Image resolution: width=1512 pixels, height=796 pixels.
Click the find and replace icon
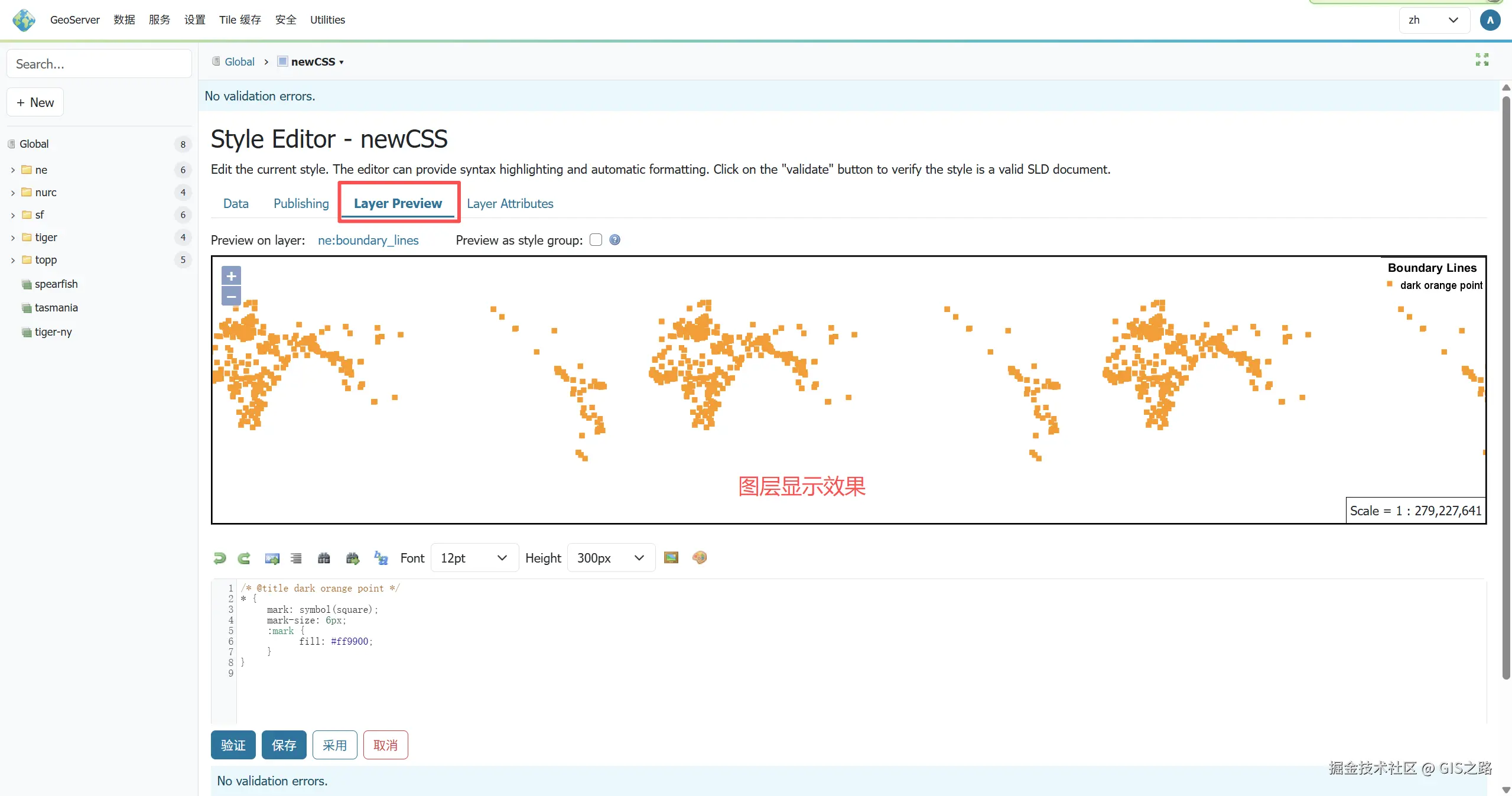click(x=381, y=558)
